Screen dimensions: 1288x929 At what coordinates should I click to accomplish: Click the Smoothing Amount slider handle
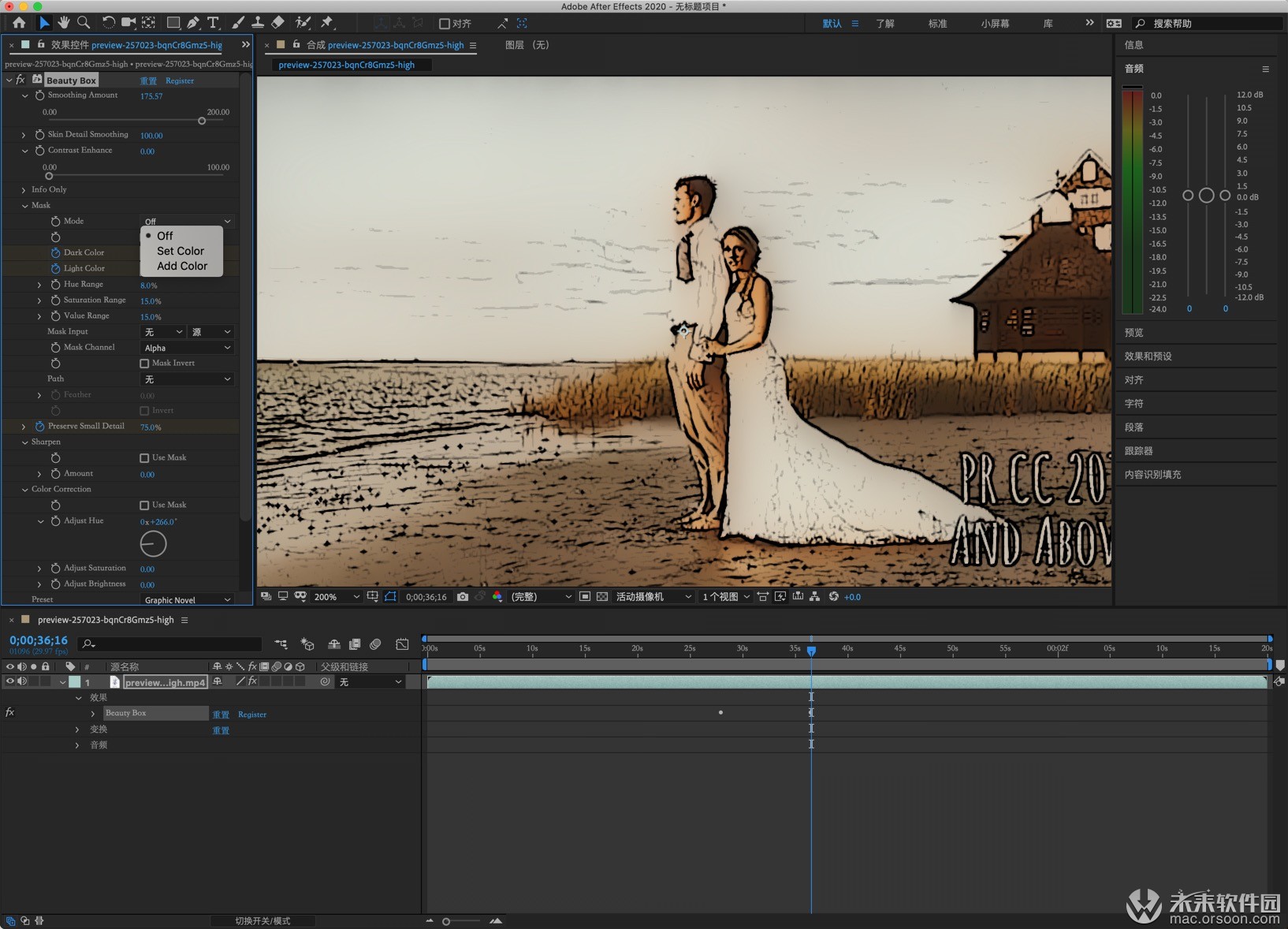pyautogui.click(x=202, y=121)
